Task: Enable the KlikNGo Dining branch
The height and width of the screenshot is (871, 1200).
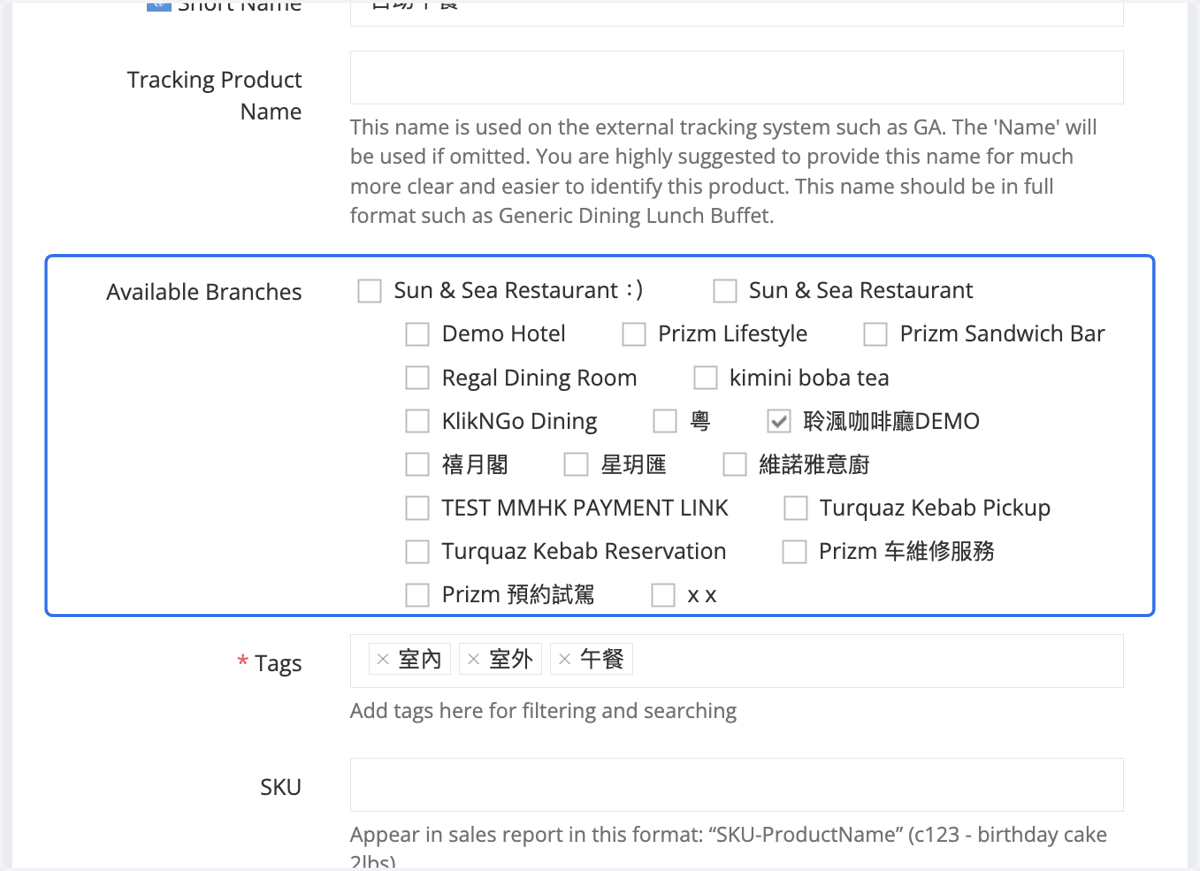Action: click(417, 421)
